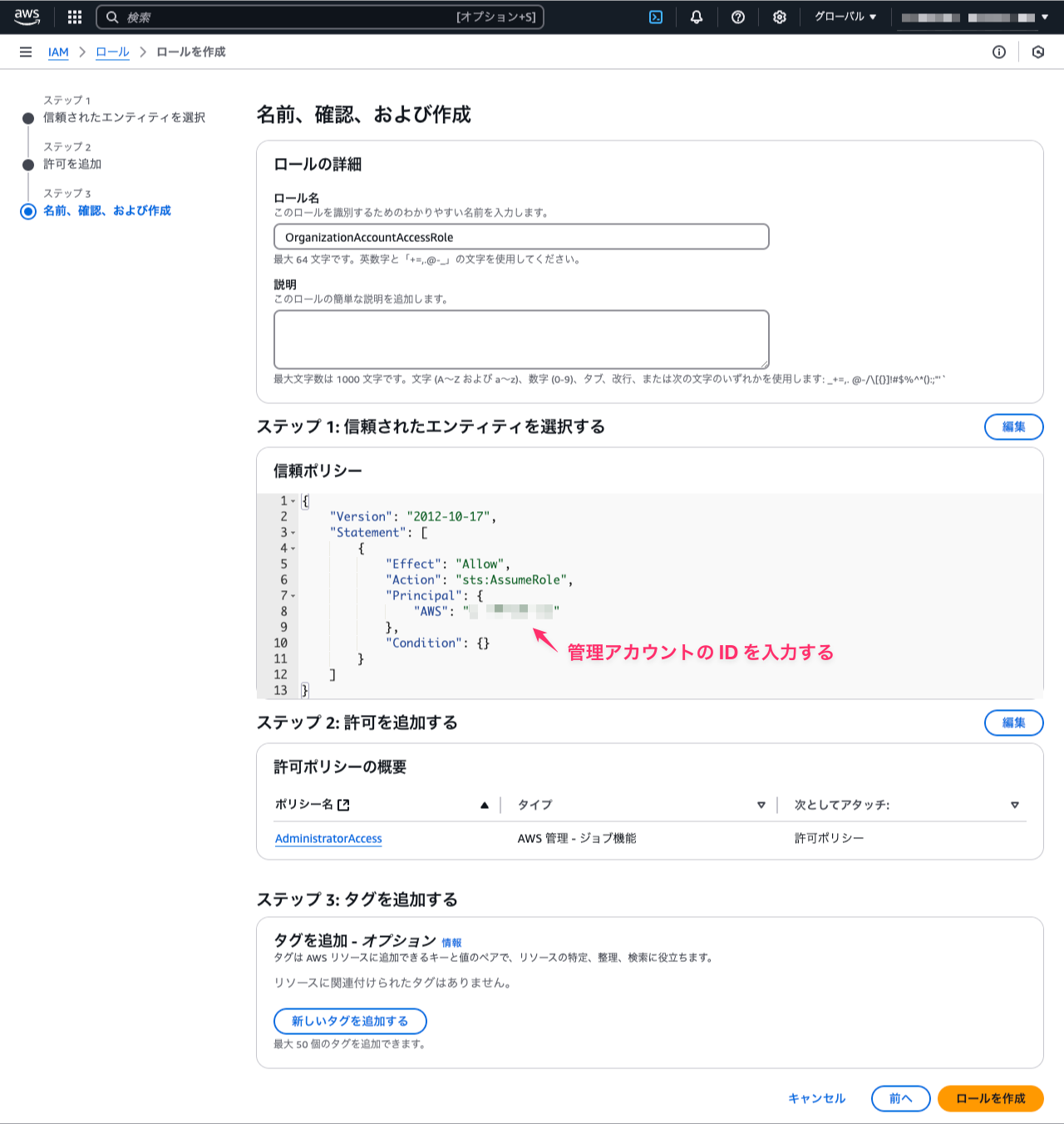Image resolution: width=1064 pixels, height=1124 pixels.
Task: Select step 2 許可を追加
Action: (72, 164)
